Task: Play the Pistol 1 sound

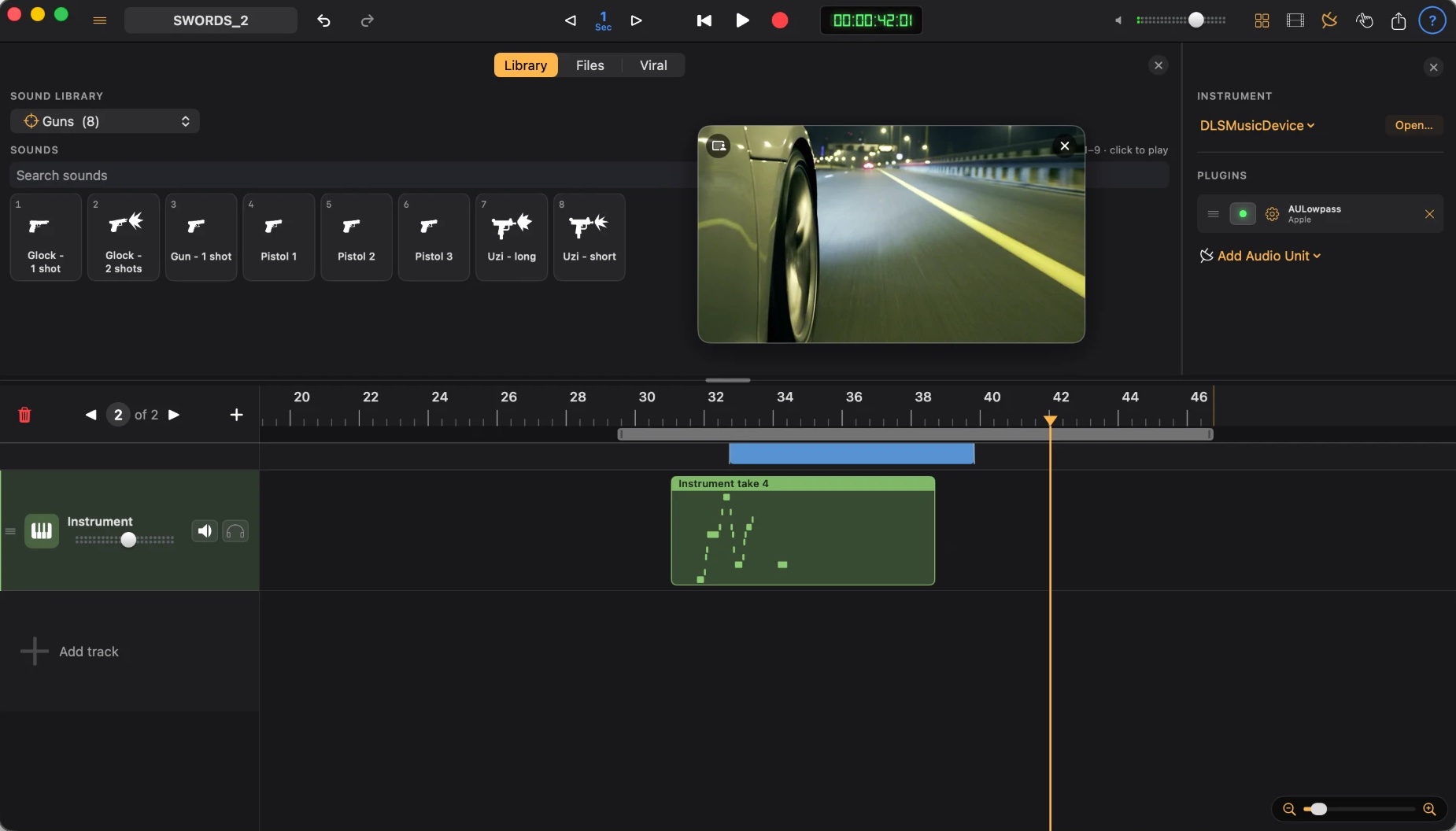Action: point(279,237)
